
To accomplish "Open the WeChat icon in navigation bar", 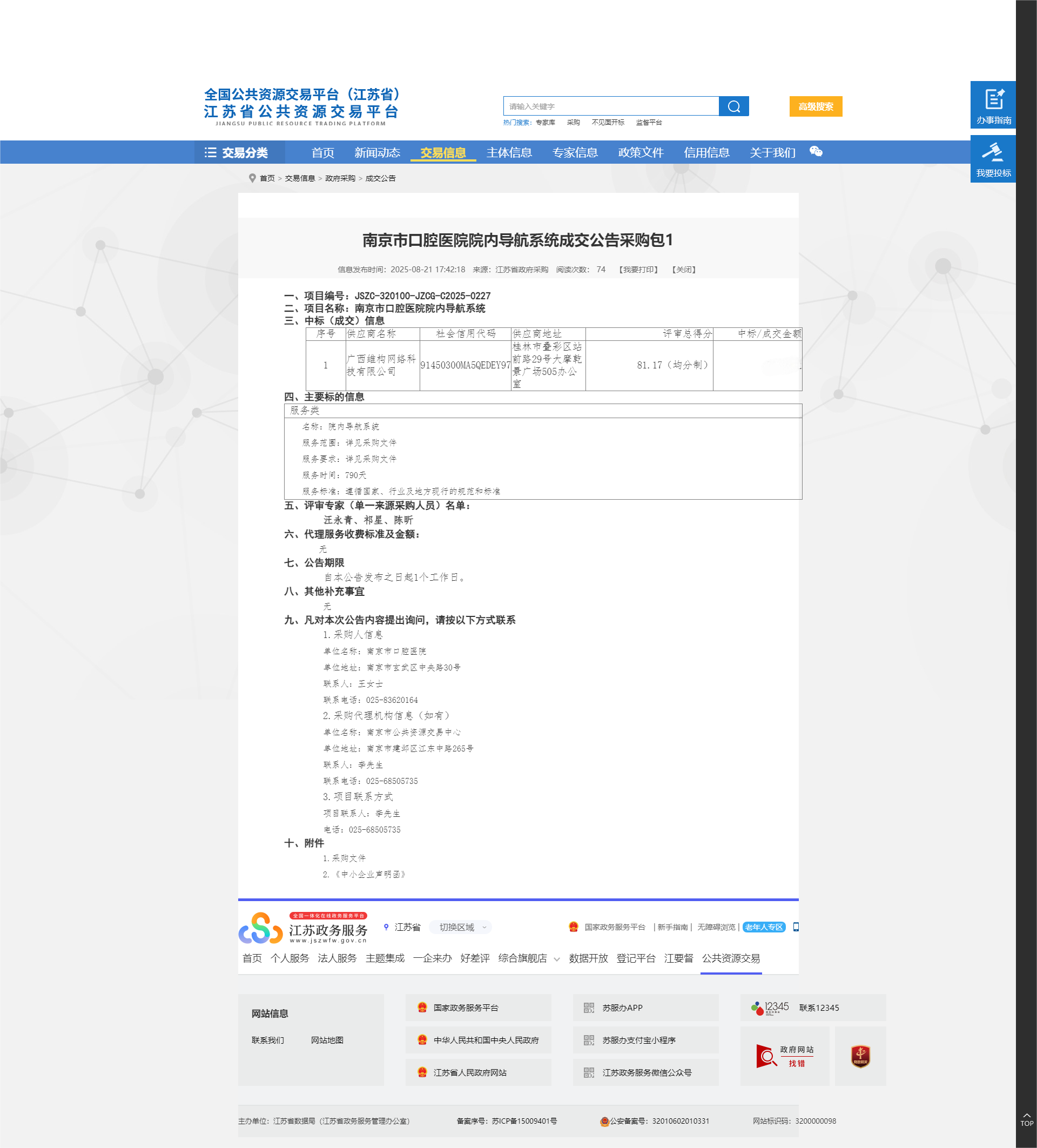I will [816, 151].
